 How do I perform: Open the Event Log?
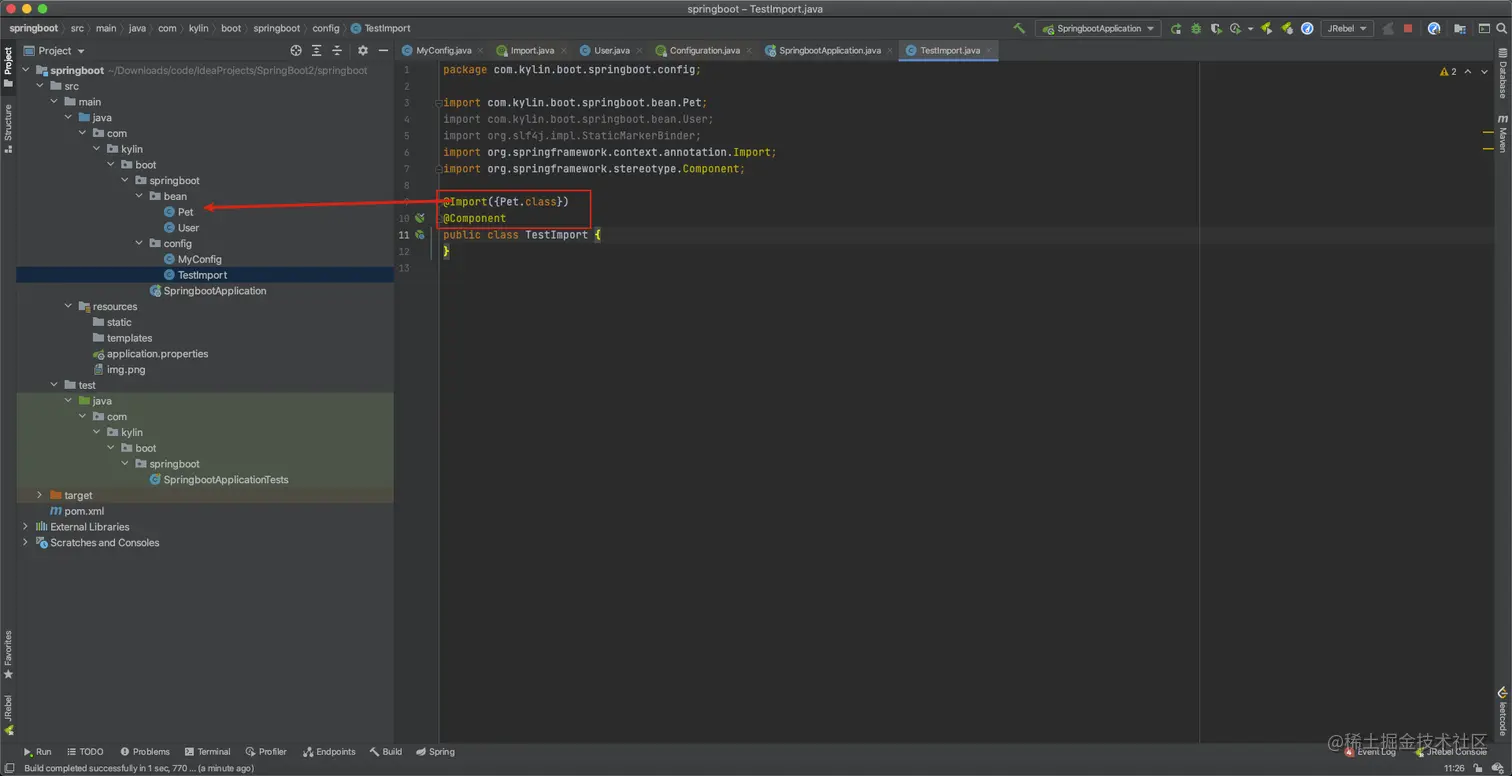[x=1370, y=752]
